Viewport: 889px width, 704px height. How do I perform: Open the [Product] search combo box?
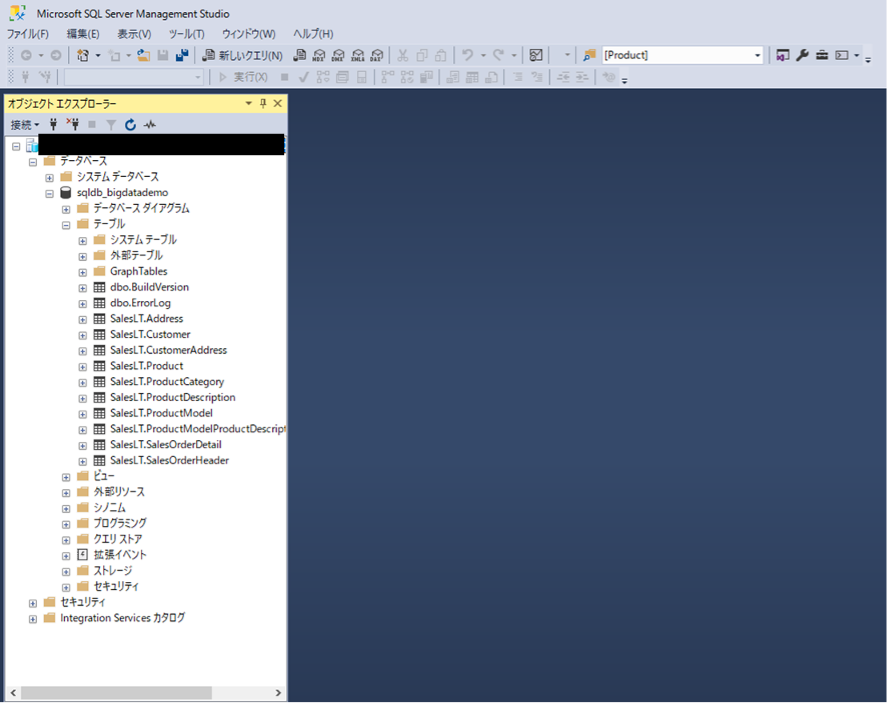[x=683, y=55]
